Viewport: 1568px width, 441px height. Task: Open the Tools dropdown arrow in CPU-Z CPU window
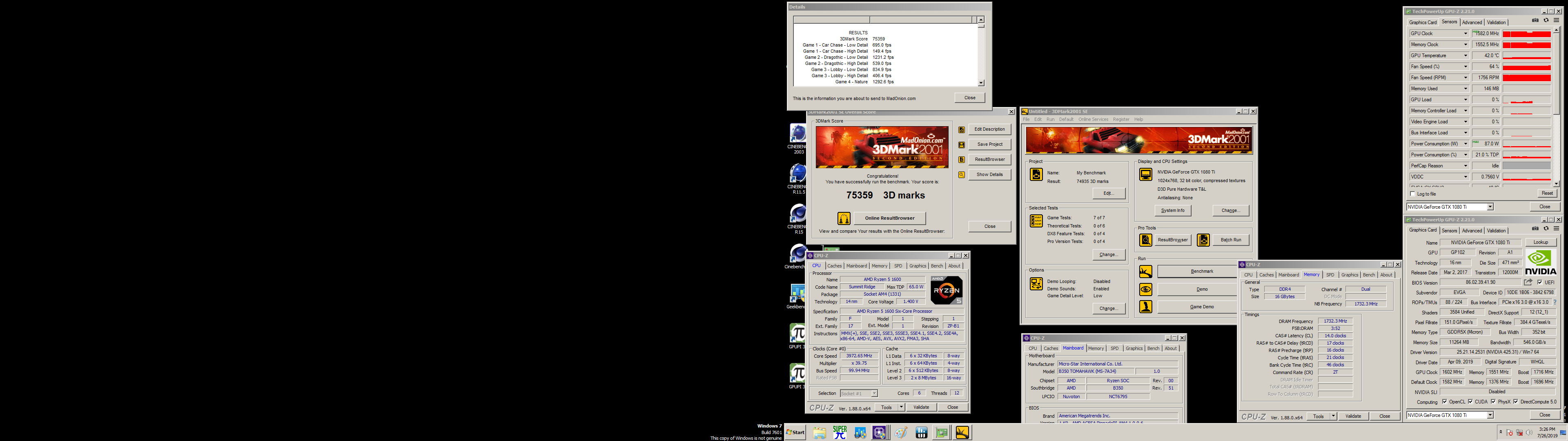(902, 408)
